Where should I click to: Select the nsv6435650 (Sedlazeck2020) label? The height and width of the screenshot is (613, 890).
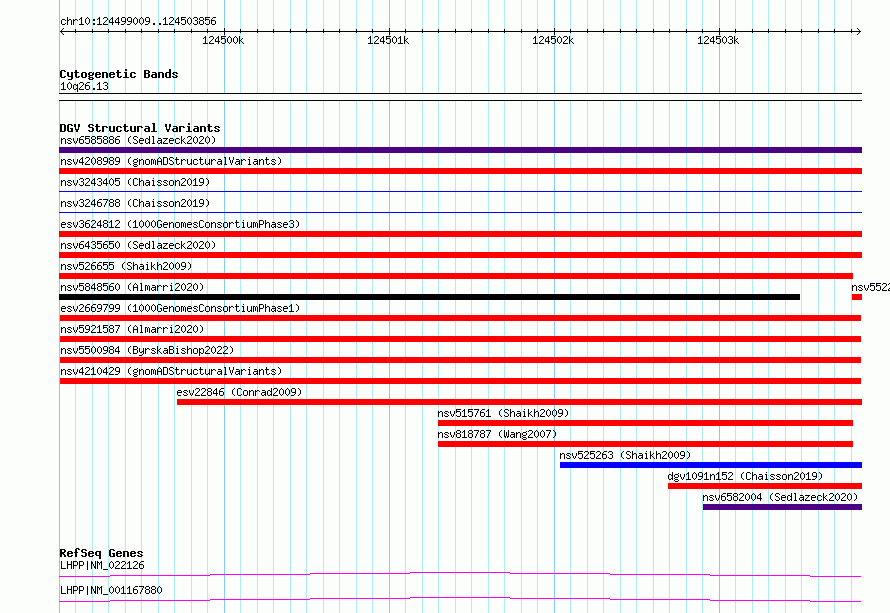click(138, 245)
